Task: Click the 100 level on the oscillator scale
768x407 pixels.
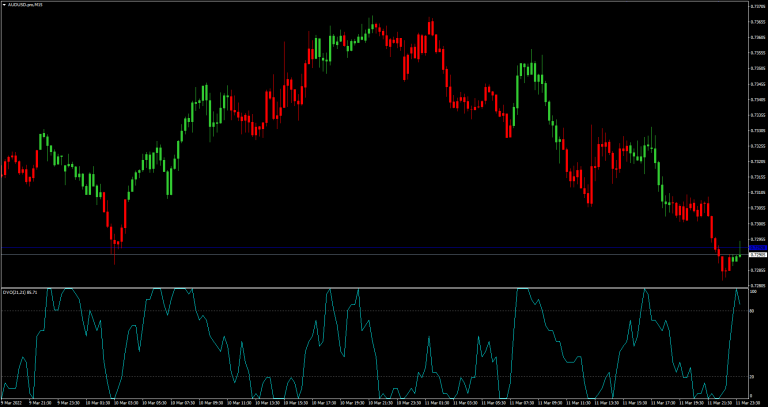Action: tap(753, 292)
